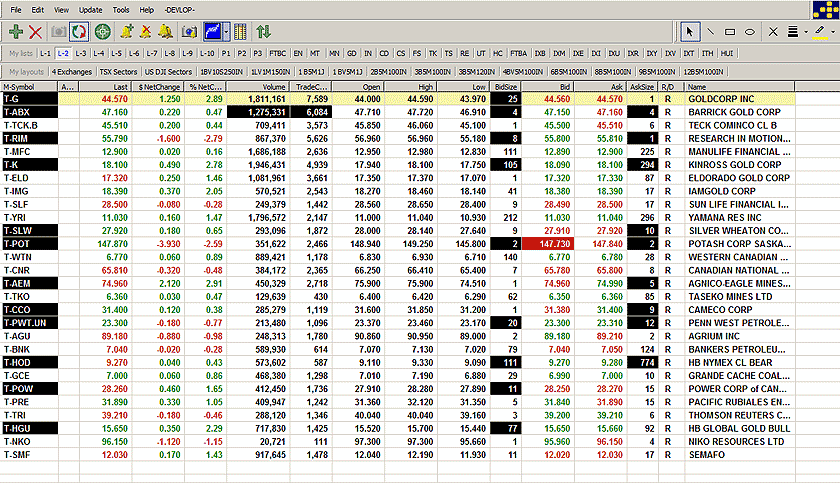840x483 pixels.
Task: Select the HUI list tab
Action: [x=727, y=54]
